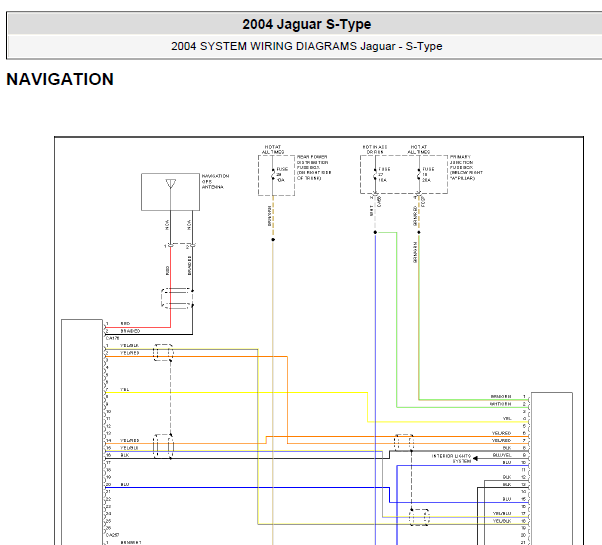The height and width of the screenshot is (545, 602).
Task: Click the YEL/BLU label at right connector pin 17
Action: tap(502, 514)
